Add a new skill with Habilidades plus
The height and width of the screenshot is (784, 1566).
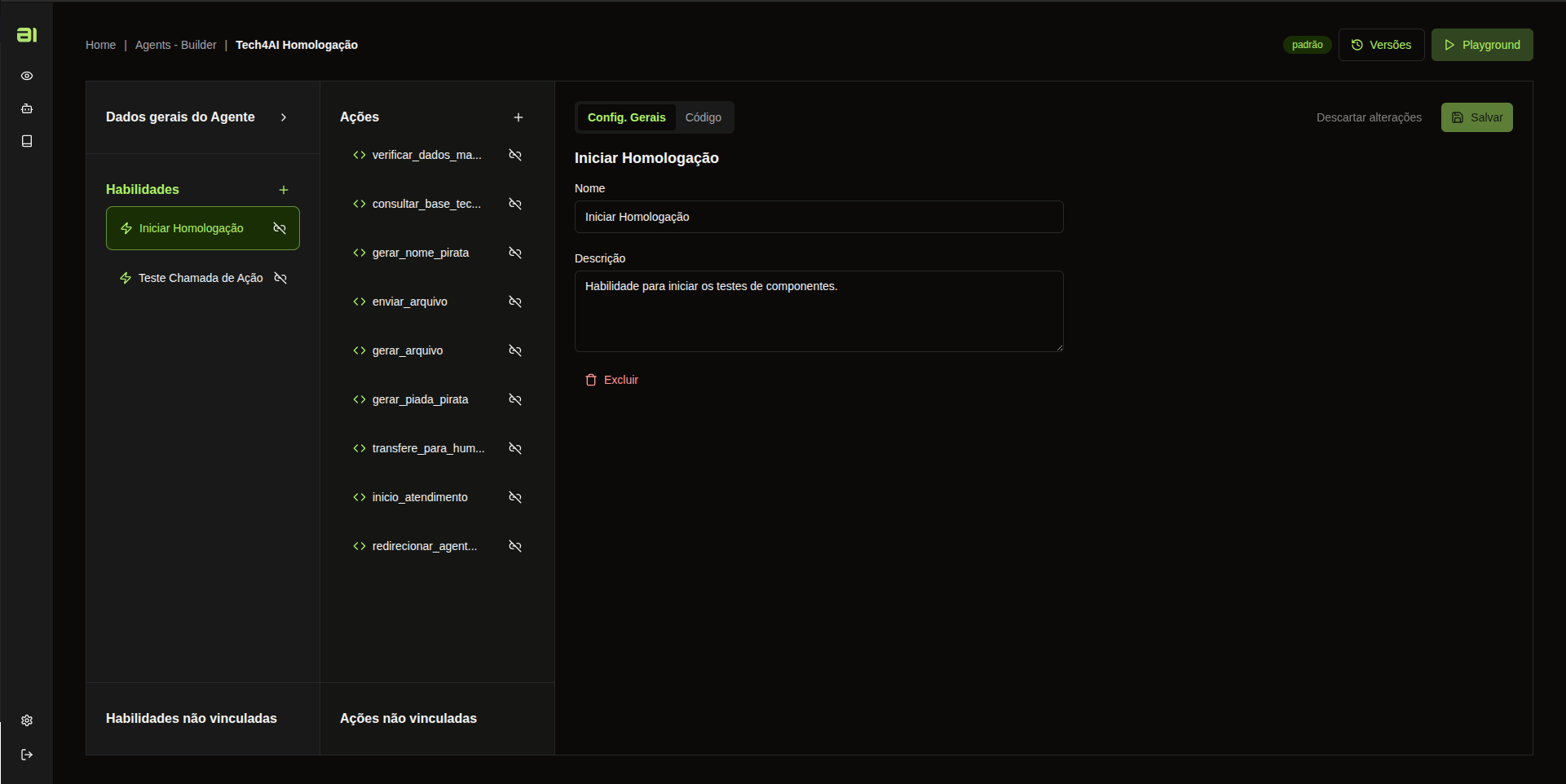click(x=284, y=190)
